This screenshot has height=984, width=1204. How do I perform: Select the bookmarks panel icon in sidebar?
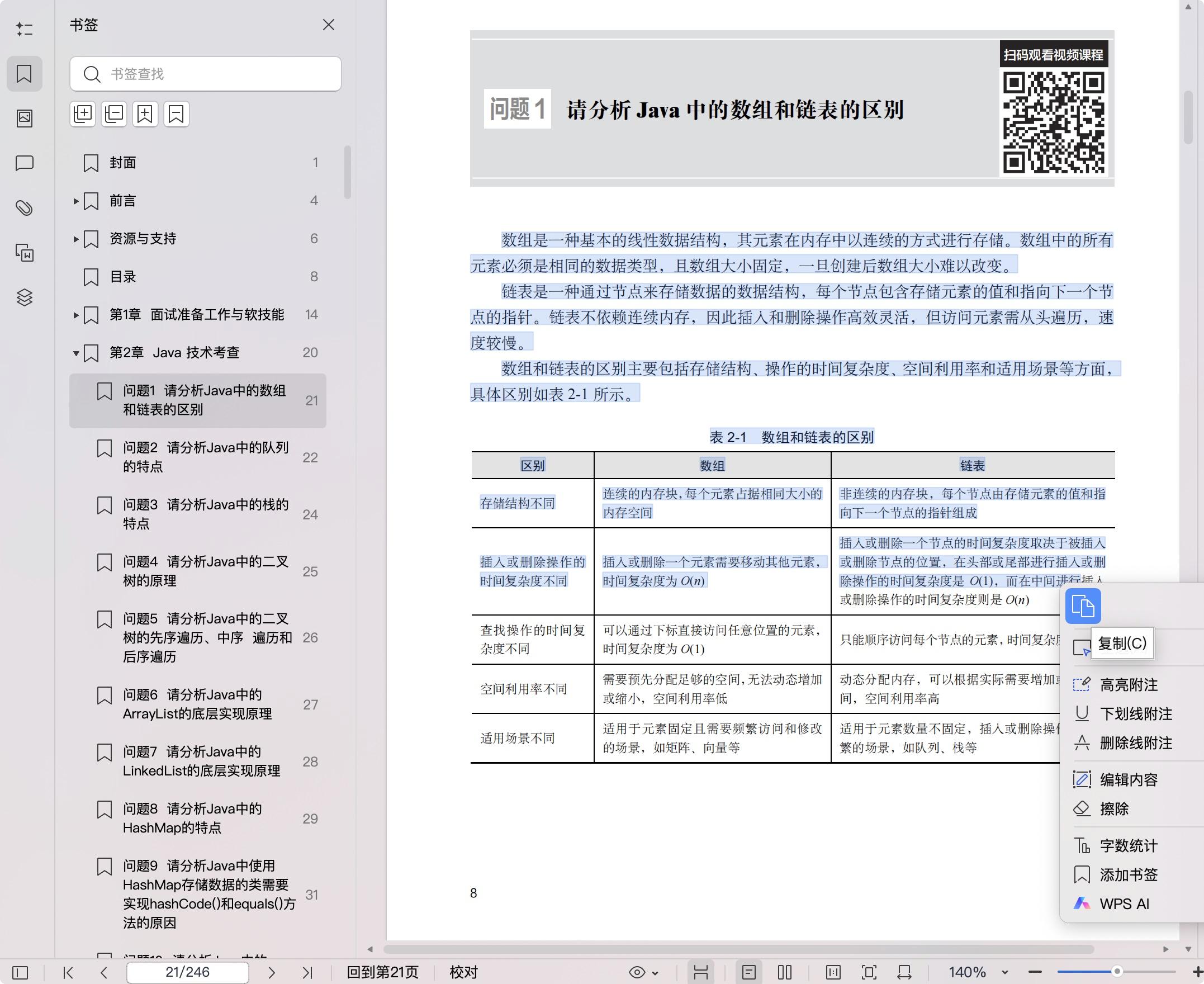point(25,74)
